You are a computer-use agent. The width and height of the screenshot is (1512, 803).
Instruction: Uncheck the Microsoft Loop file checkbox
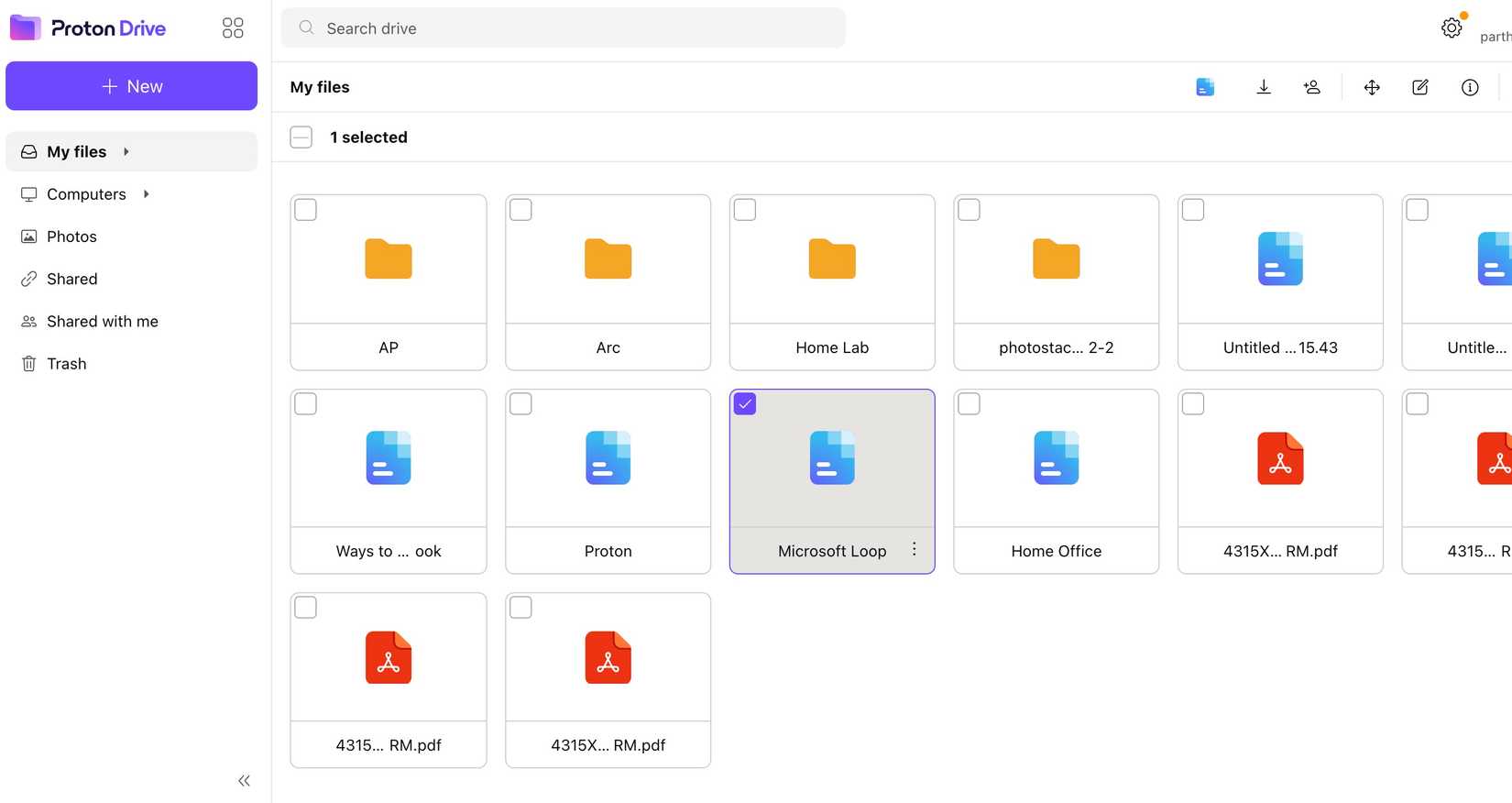(x=745, y=404)
